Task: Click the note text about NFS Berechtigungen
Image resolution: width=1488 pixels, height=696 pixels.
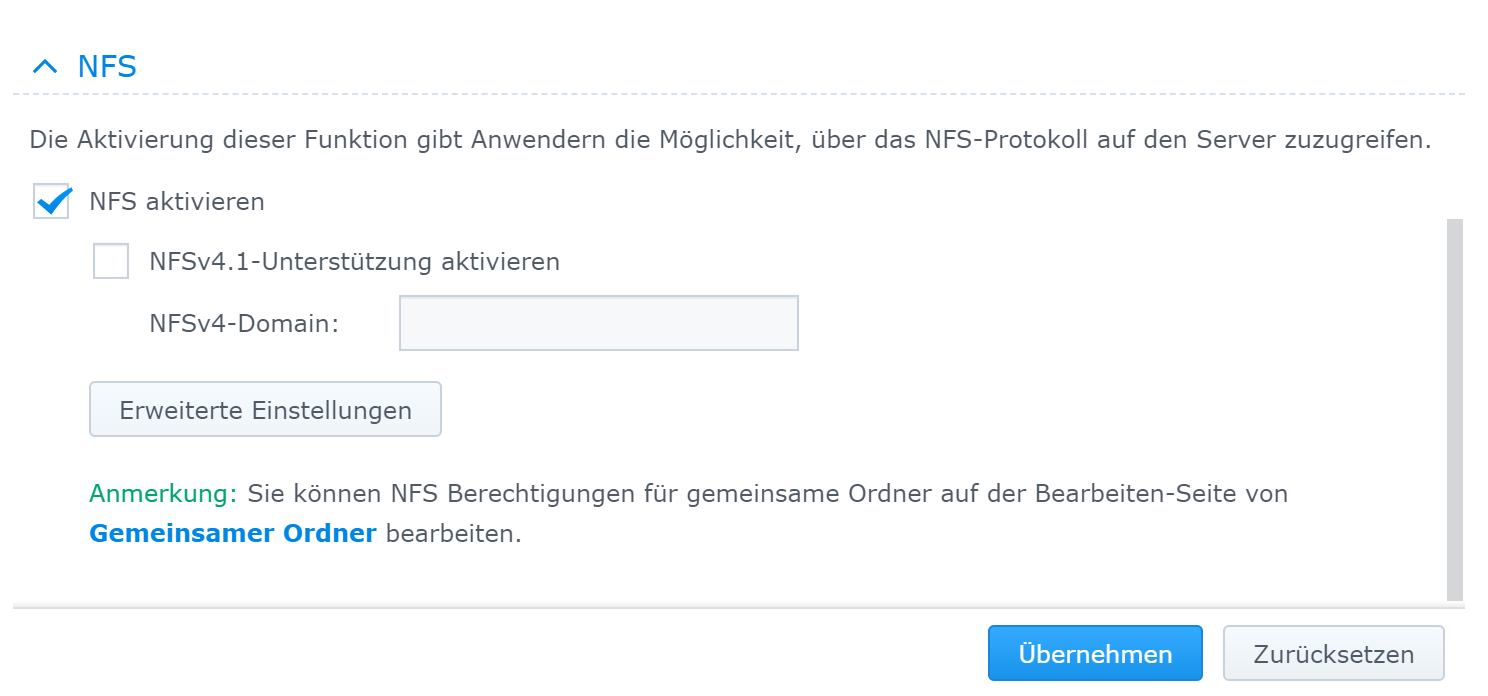Action: pos(767,493)
